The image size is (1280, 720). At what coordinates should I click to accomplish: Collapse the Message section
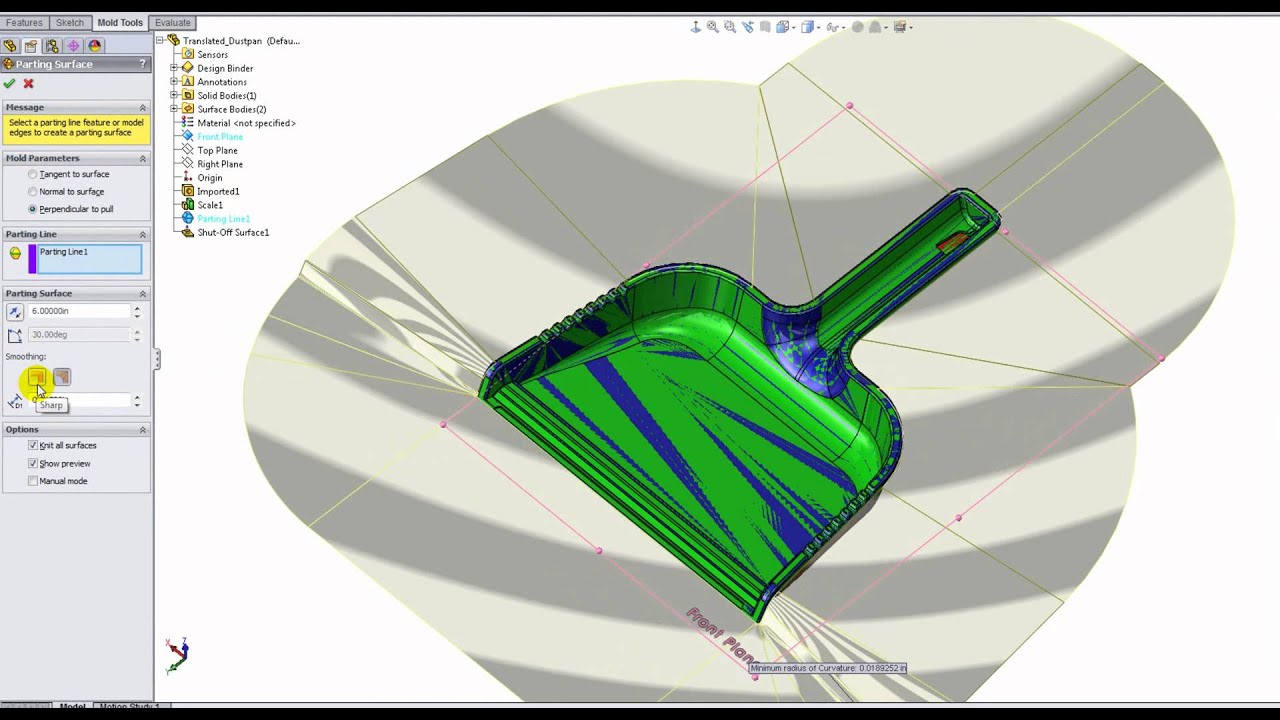[x=142, y=107]
